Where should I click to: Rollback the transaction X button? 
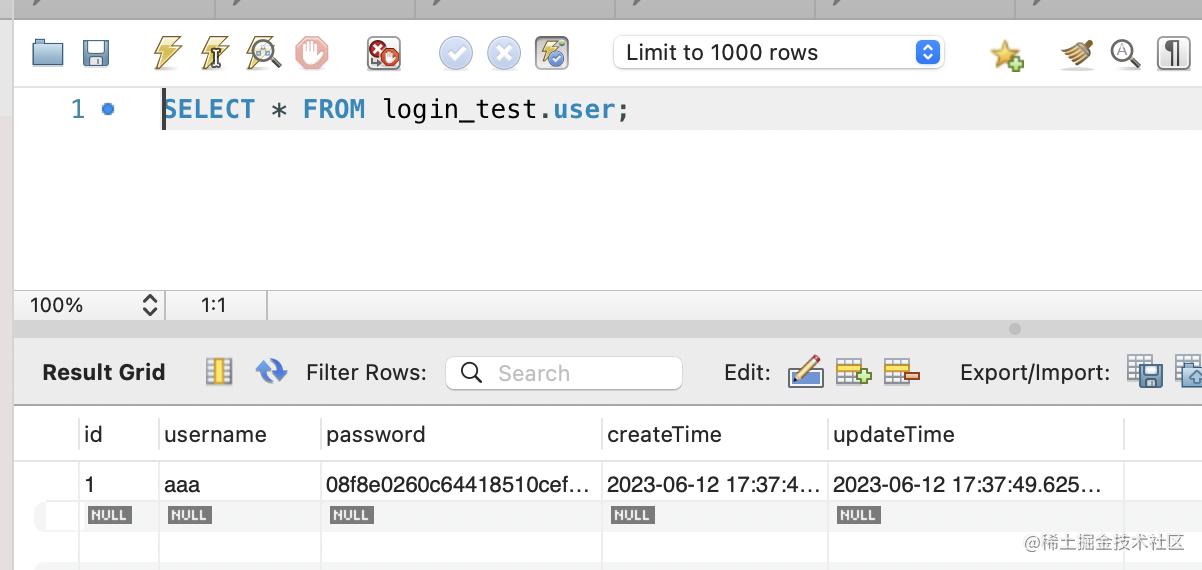click(x=504, y=53)
